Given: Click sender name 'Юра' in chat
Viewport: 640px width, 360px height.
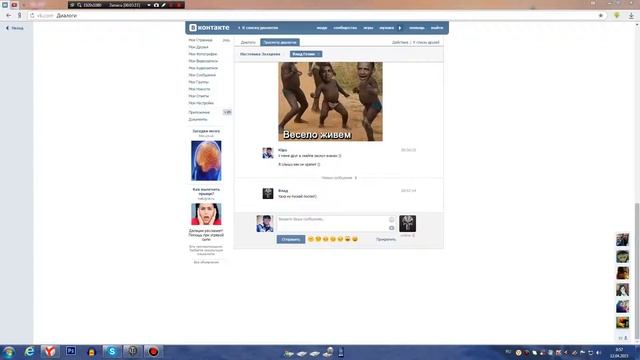Looking at the screenshot, I should 282,150.
